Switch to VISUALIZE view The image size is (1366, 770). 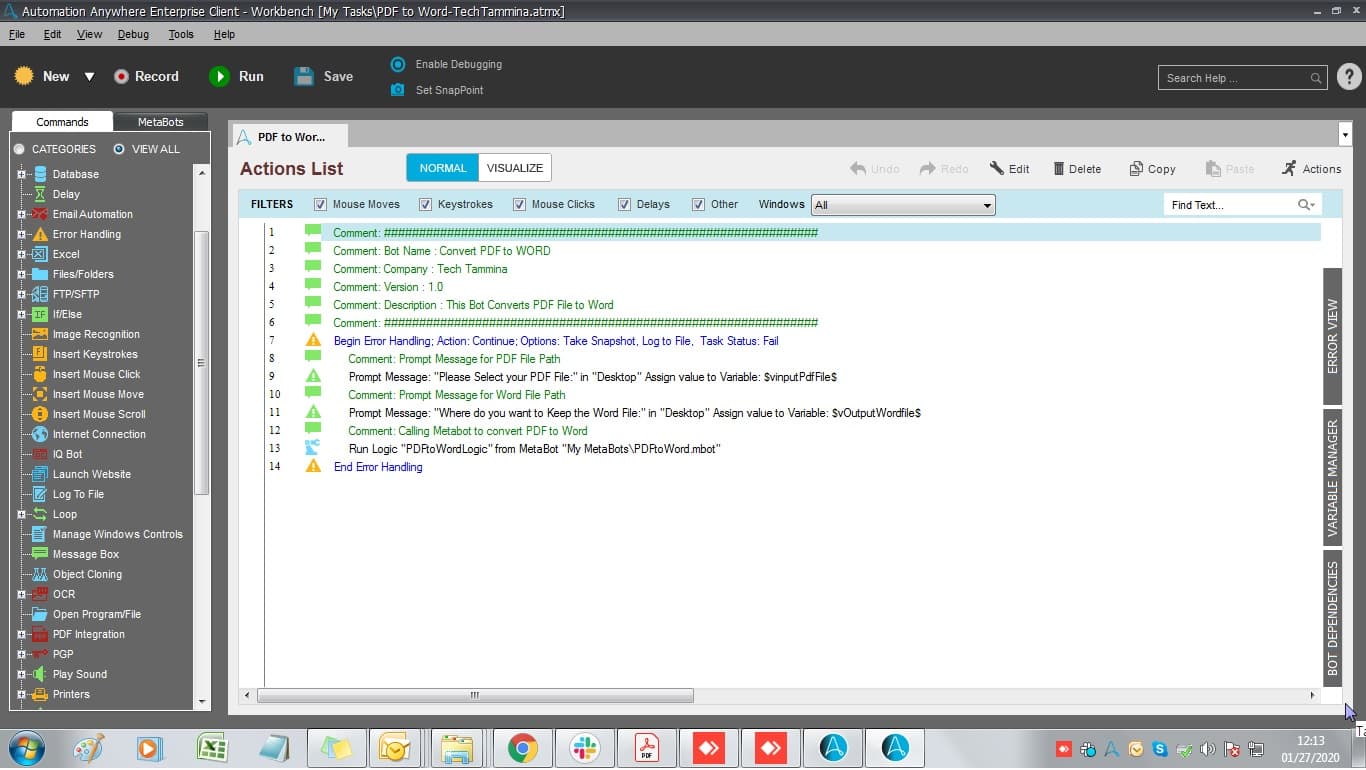[515, 168]
